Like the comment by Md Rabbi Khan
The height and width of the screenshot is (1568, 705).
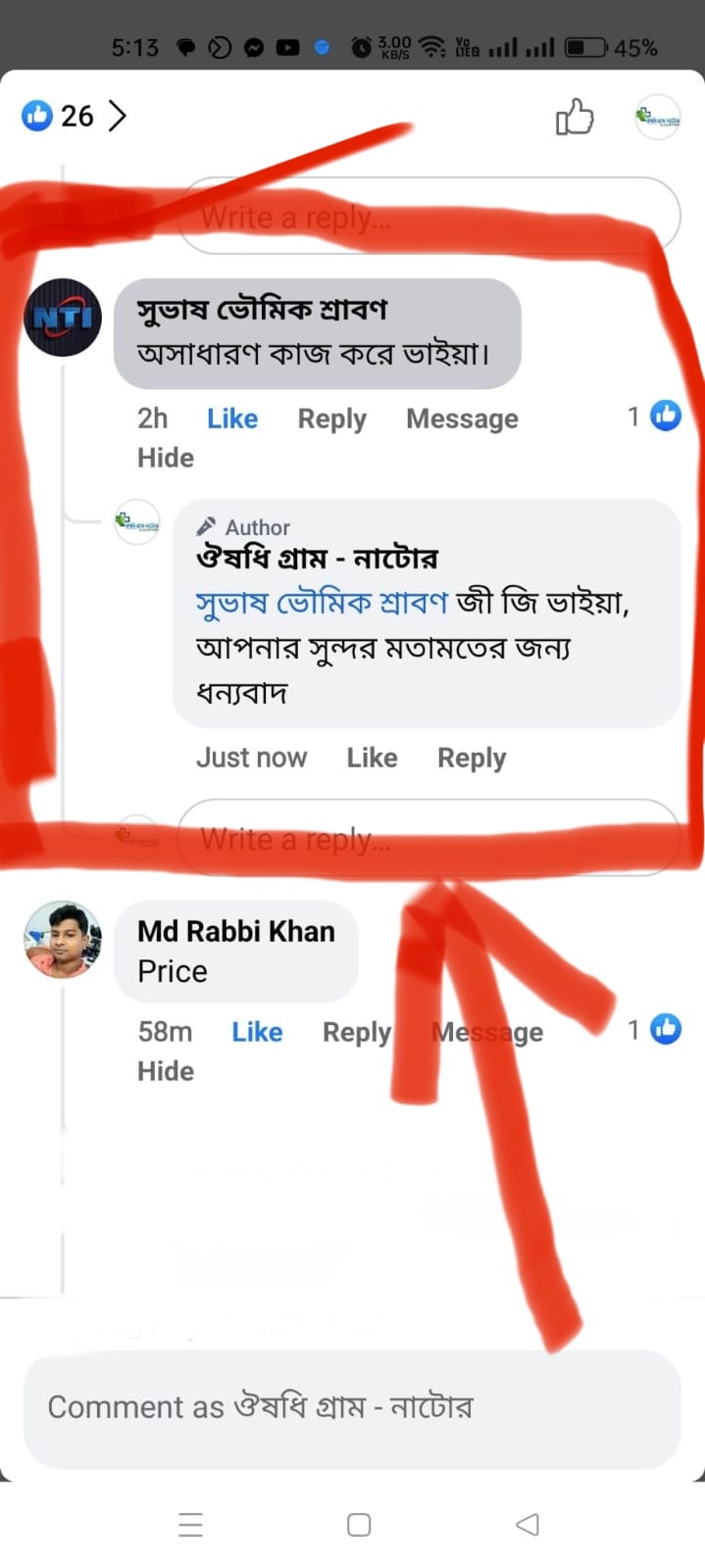pos(257,1031)
